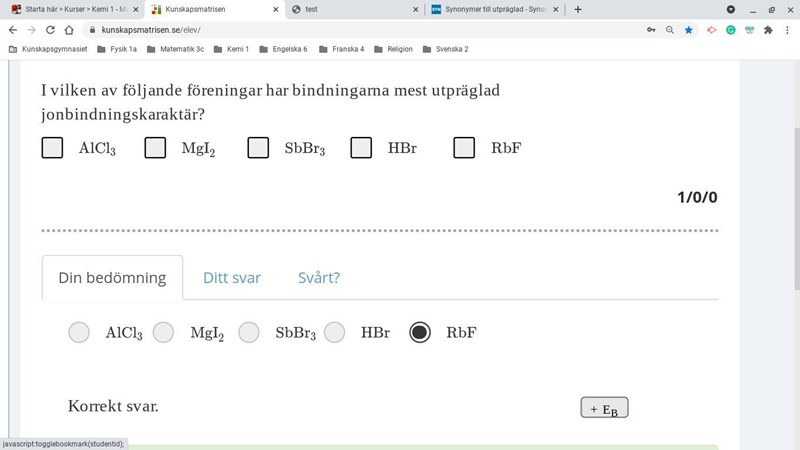Open a new browser tab
The height and width of the screenshot is (450, 800).
tap(578, 9)
